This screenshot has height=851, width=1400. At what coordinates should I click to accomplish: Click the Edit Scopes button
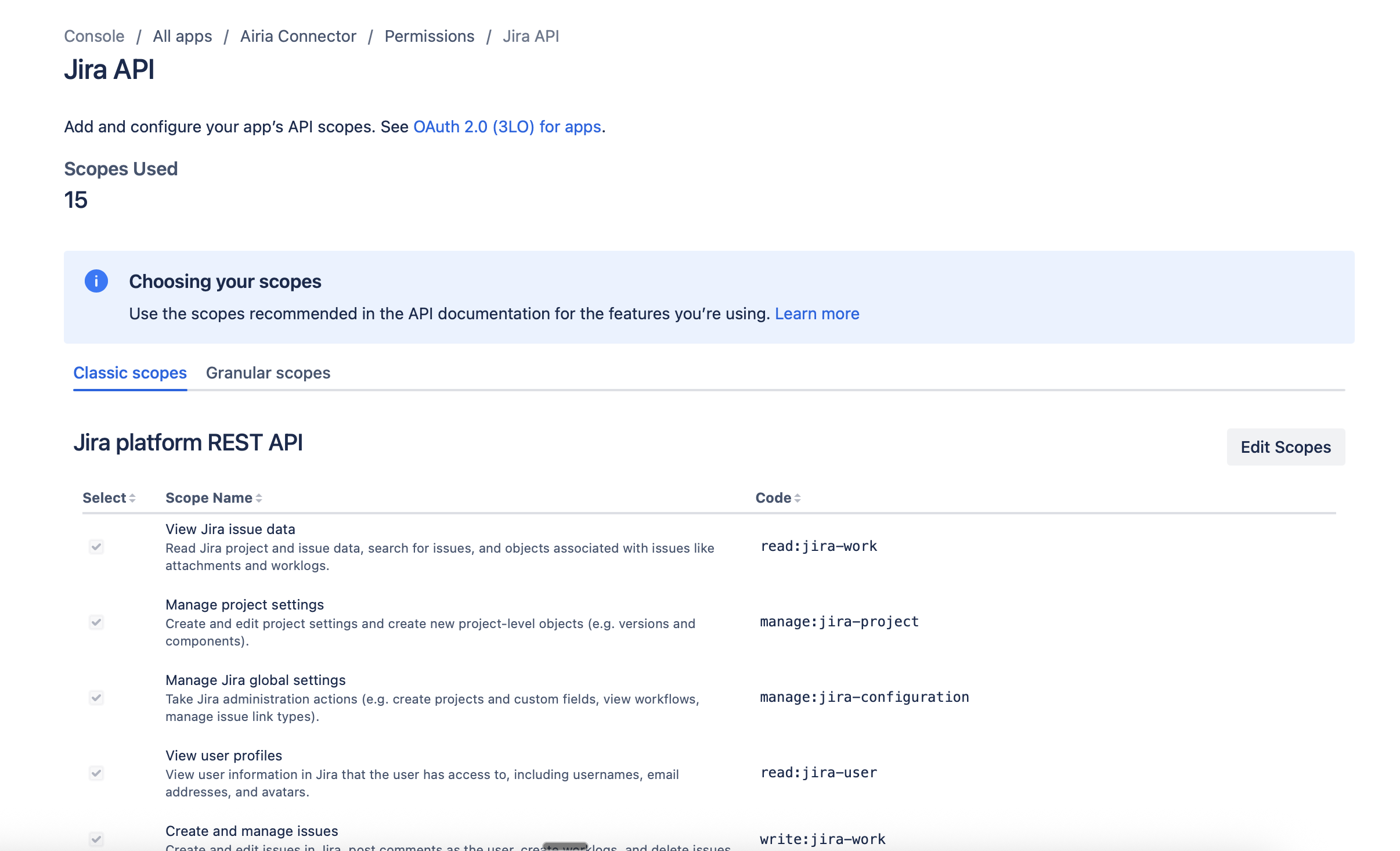pos(1286,447)
